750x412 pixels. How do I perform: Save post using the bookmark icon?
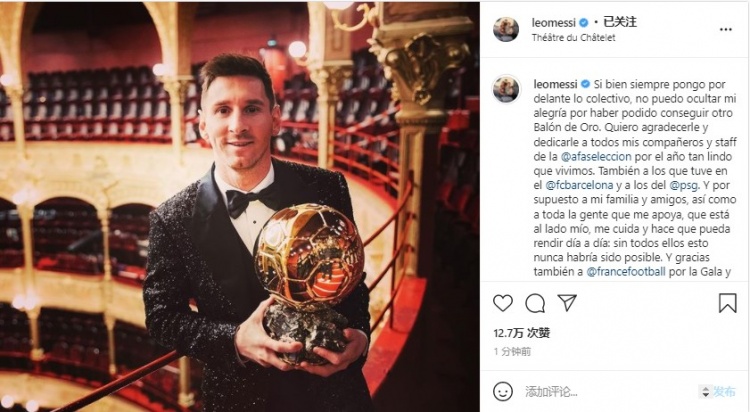point(728,303)
